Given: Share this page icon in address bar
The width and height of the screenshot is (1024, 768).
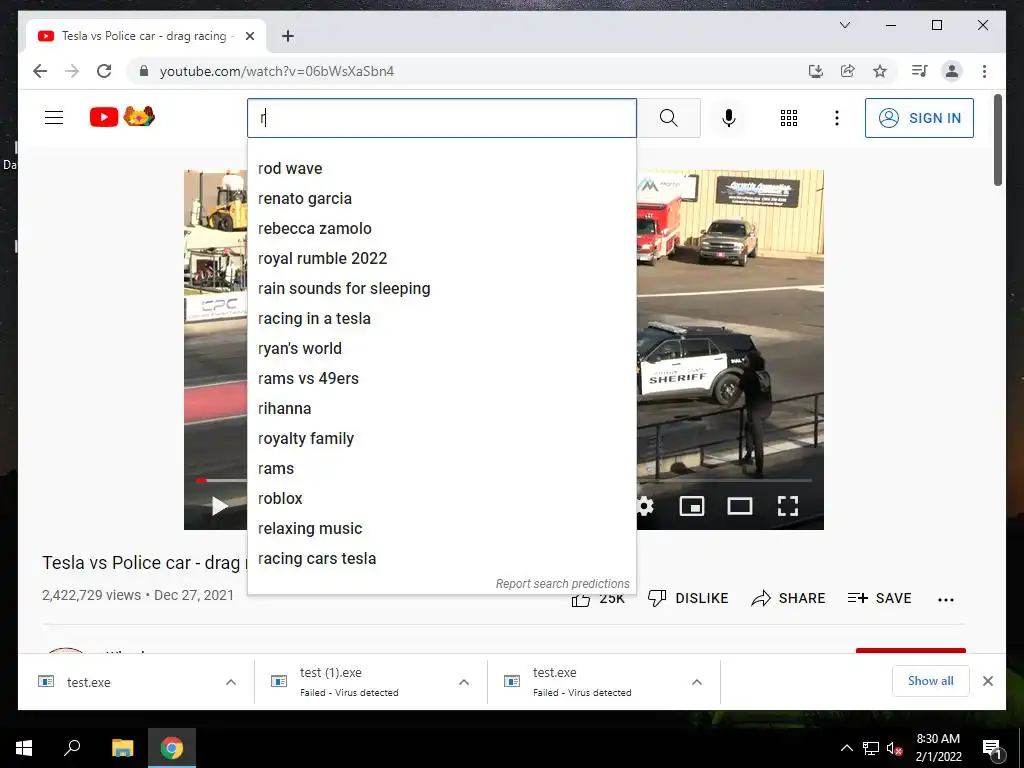Looking at the screenshot, I should pyautogui.click(x=848, y=71).
